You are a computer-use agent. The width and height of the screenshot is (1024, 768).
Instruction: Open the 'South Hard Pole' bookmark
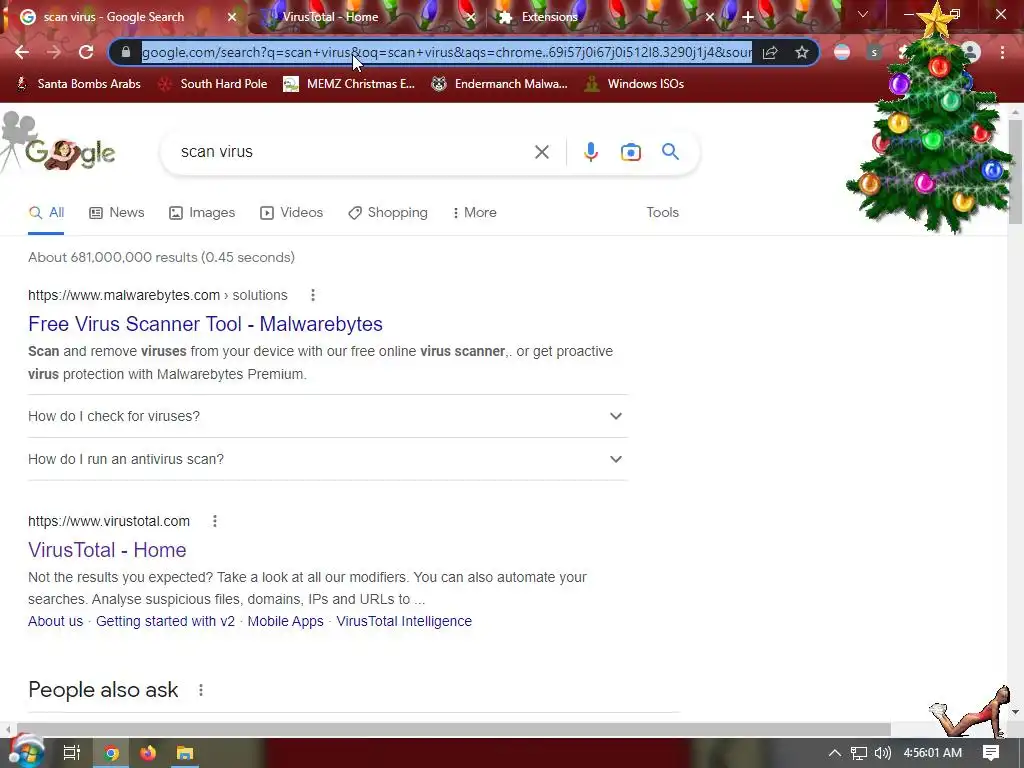pyautogui.click(x=213, y=84)
